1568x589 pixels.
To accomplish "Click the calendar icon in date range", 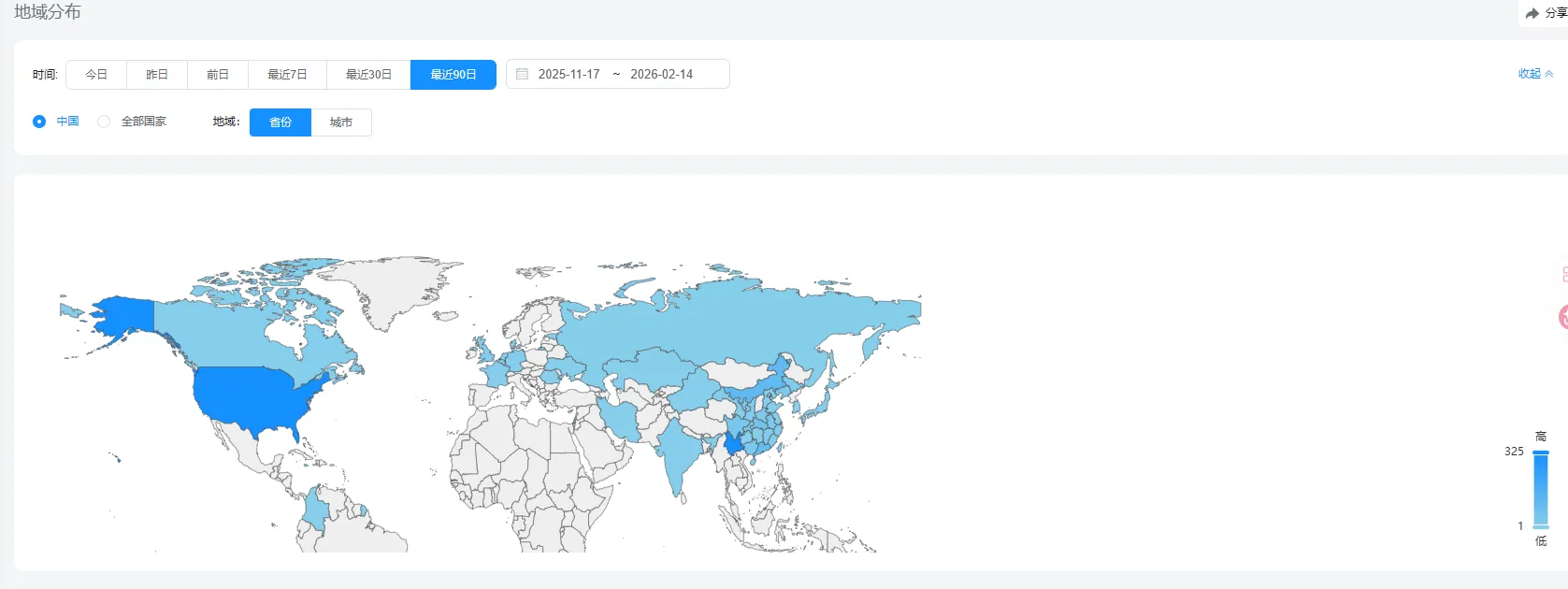I will pyautogui.click(x=523, y=74).
